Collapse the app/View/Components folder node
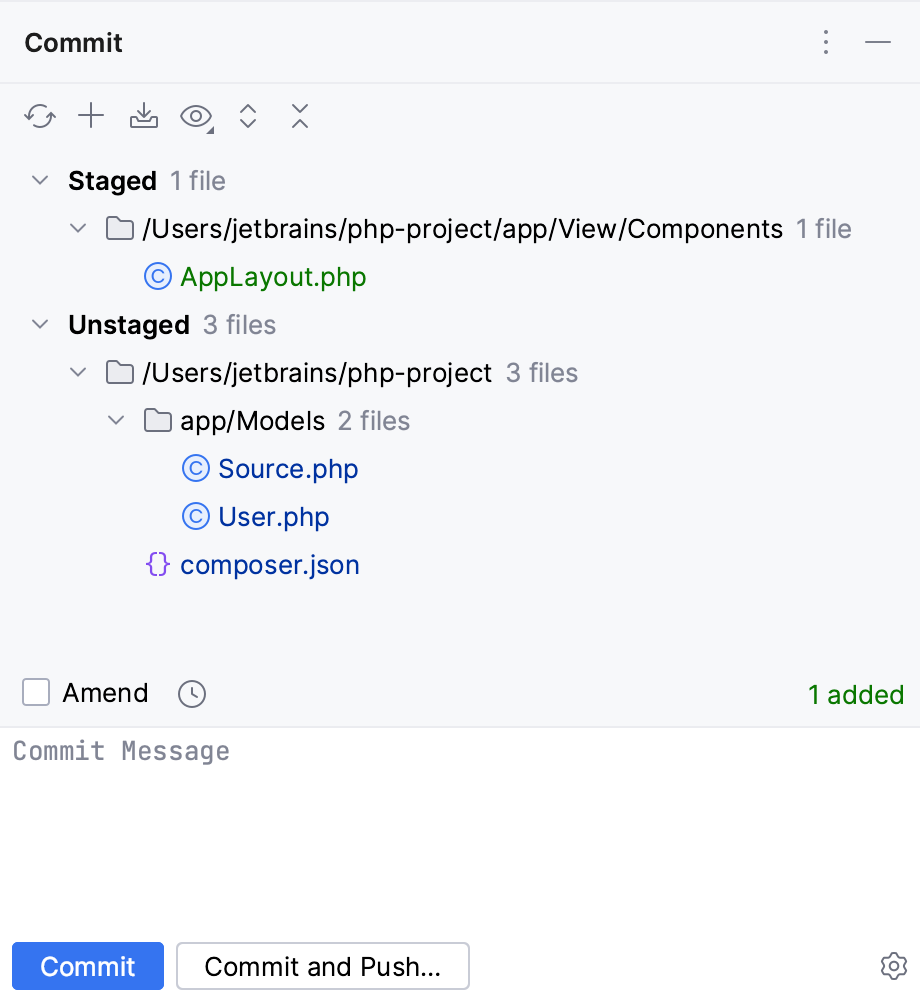 pos(78,229)
